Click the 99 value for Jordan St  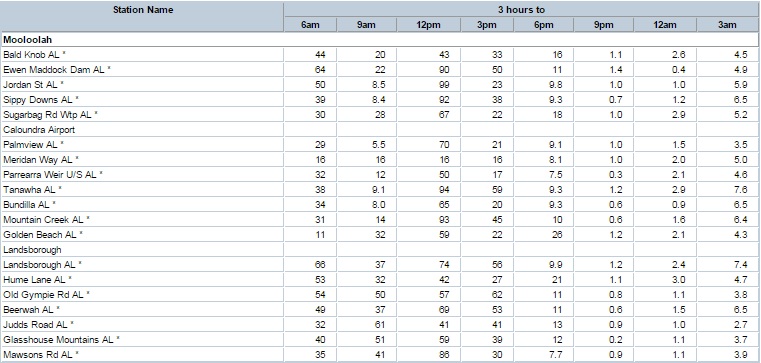444,85
